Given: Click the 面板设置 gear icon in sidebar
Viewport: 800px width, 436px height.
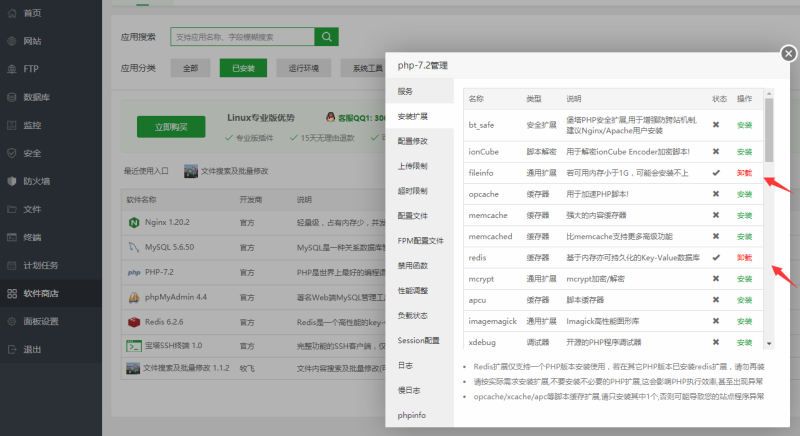Looking at the screenshot, I should coord(12,321).
